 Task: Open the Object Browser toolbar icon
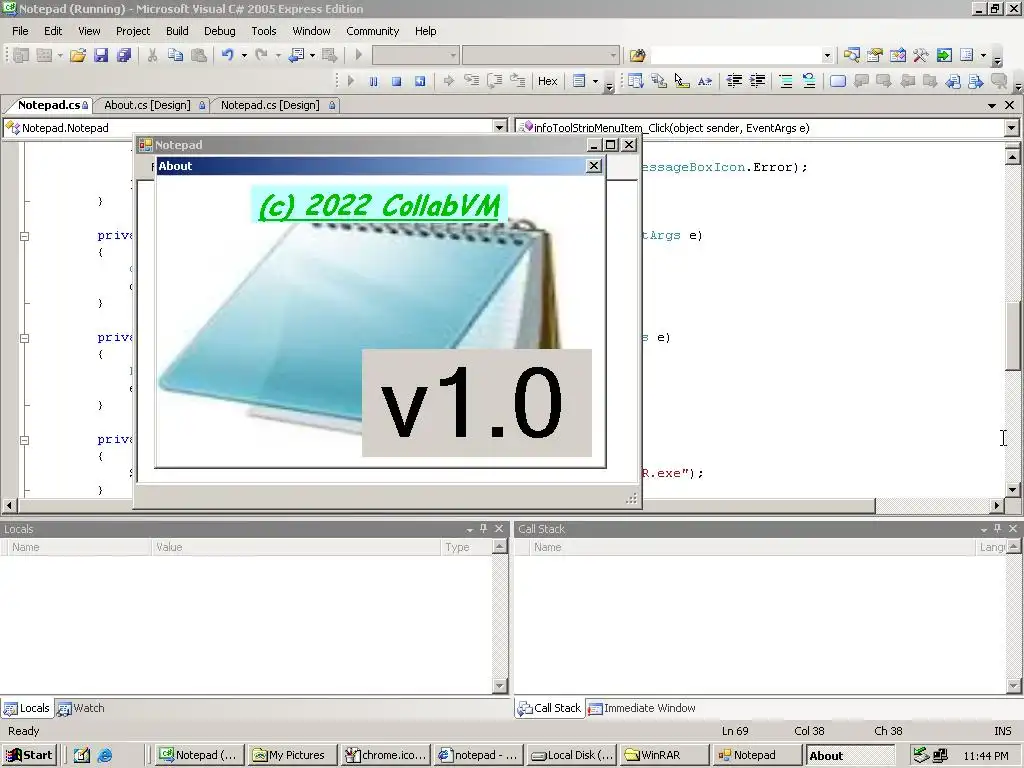click(898, 56)
